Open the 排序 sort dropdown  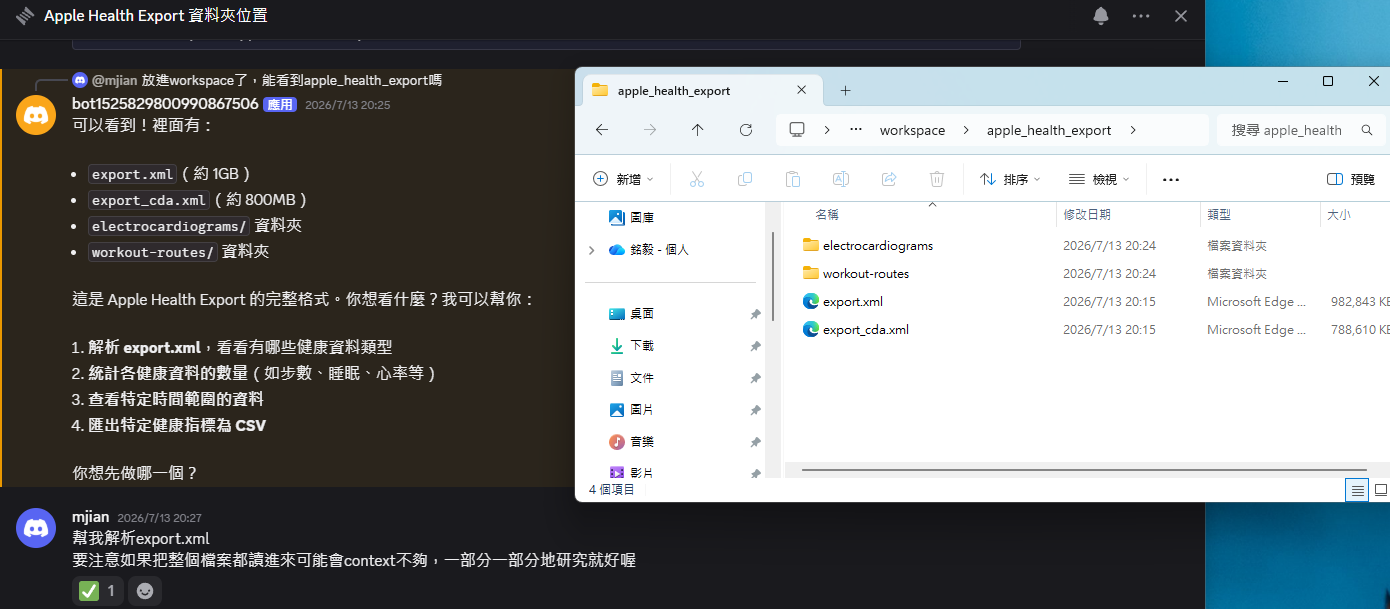pyautogui.click(x=1010, y=179)
